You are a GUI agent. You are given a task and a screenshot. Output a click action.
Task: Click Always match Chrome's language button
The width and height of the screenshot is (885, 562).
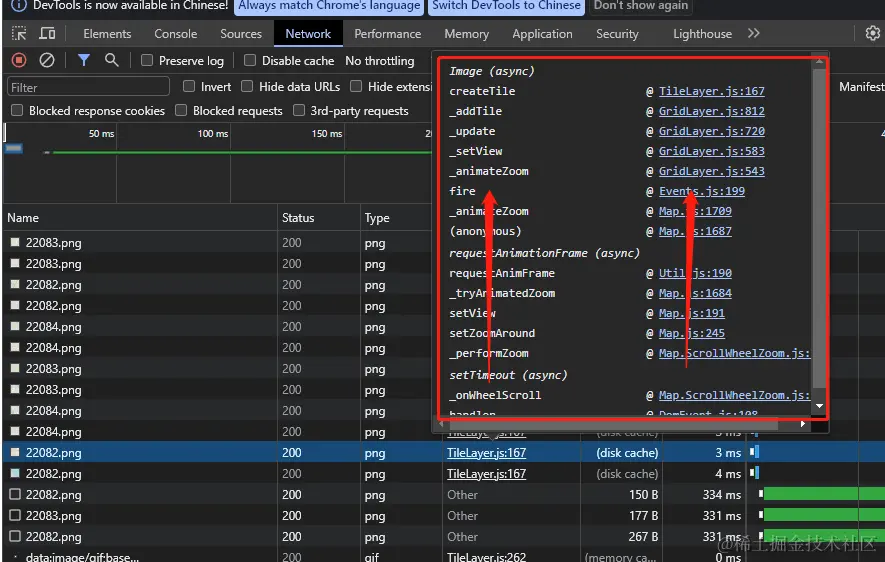tap(329, 6)
